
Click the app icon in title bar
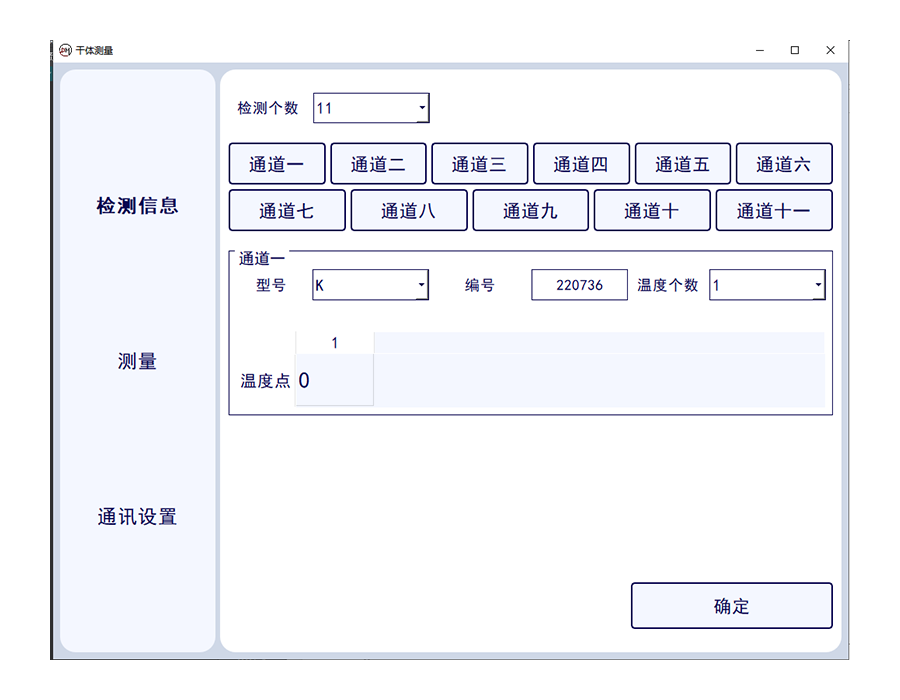pyautogui.click(x=65, y=50)
